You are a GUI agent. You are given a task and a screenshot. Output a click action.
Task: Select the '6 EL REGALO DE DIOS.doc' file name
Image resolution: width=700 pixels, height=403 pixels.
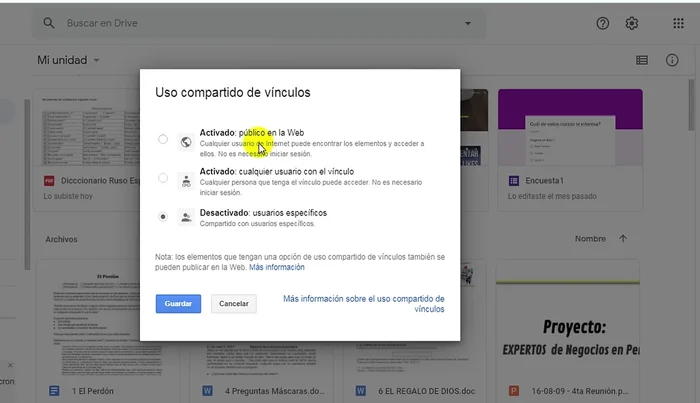click(426, 391)
